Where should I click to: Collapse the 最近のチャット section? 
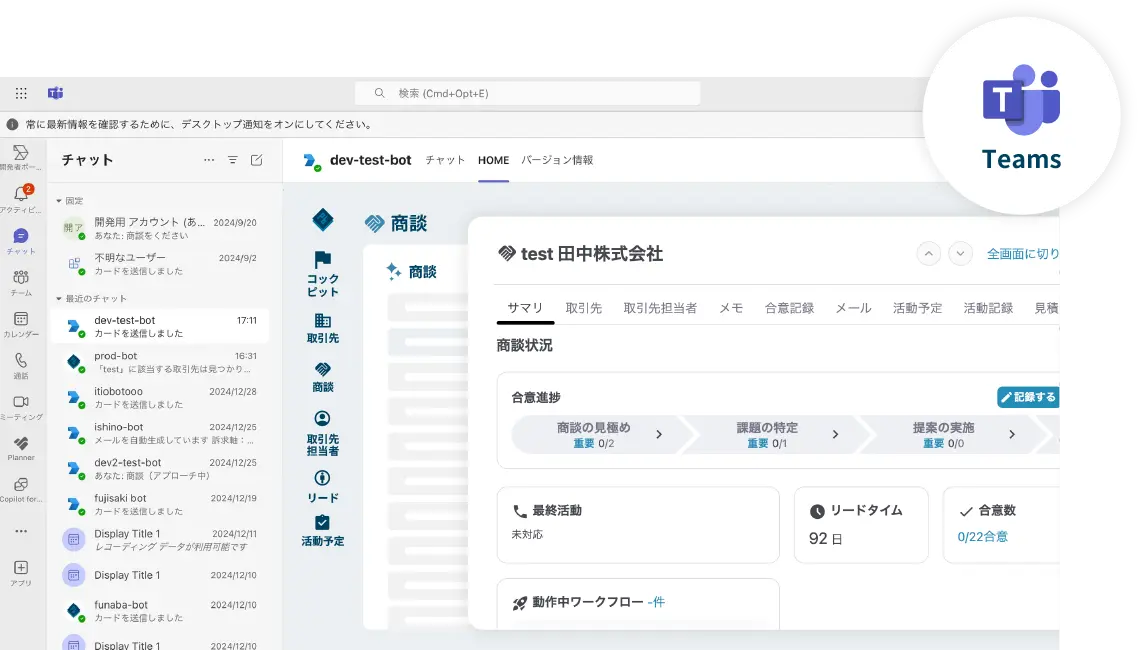click(x=59, y=299)
